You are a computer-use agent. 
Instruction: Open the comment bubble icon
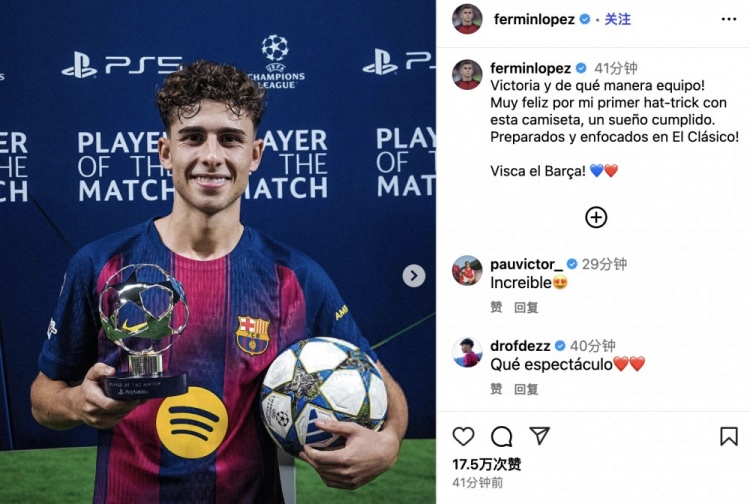(x=501, y=436)
